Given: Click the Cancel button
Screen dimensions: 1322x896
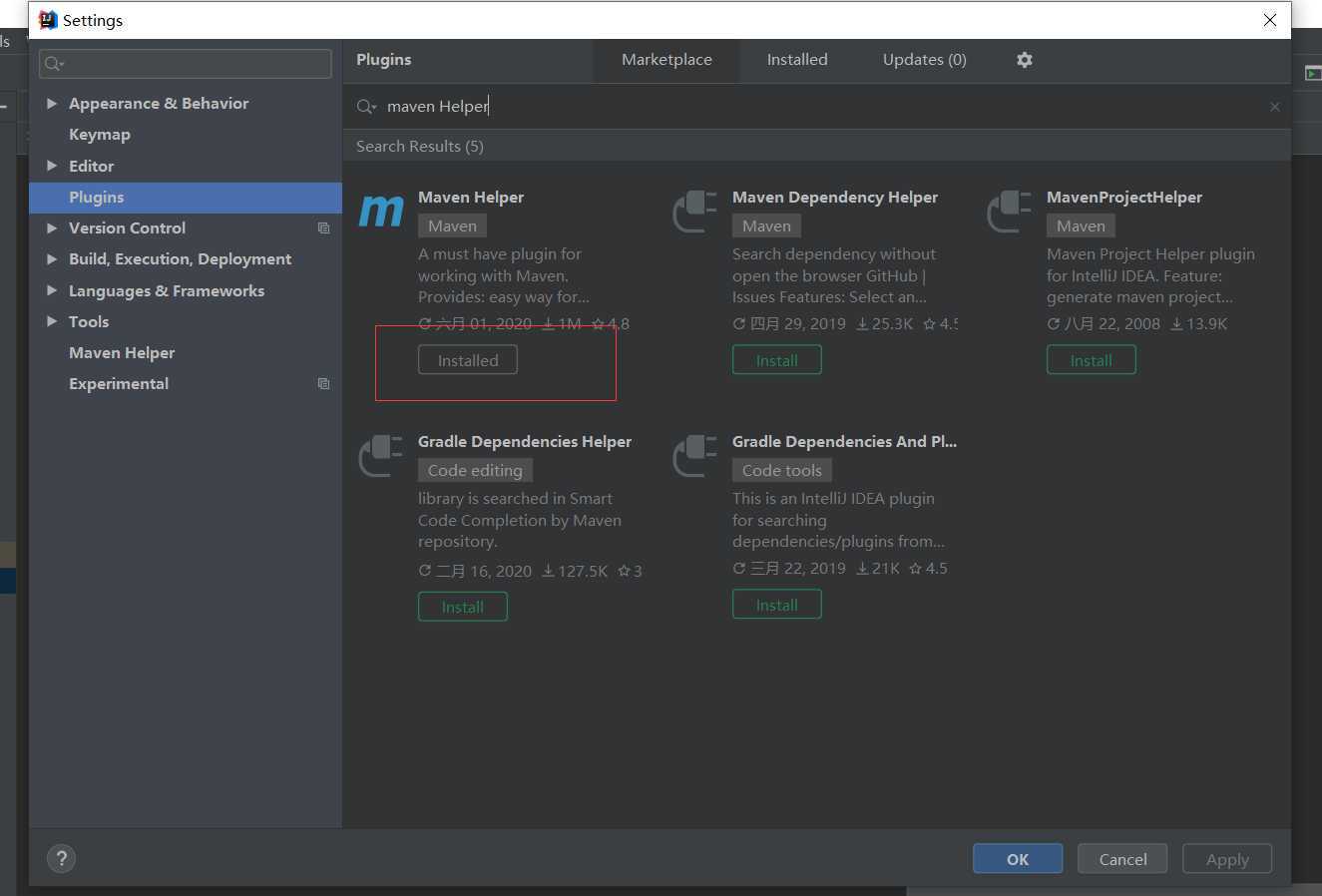Looking at the screenshot, I should click(x=1122, y=859).
